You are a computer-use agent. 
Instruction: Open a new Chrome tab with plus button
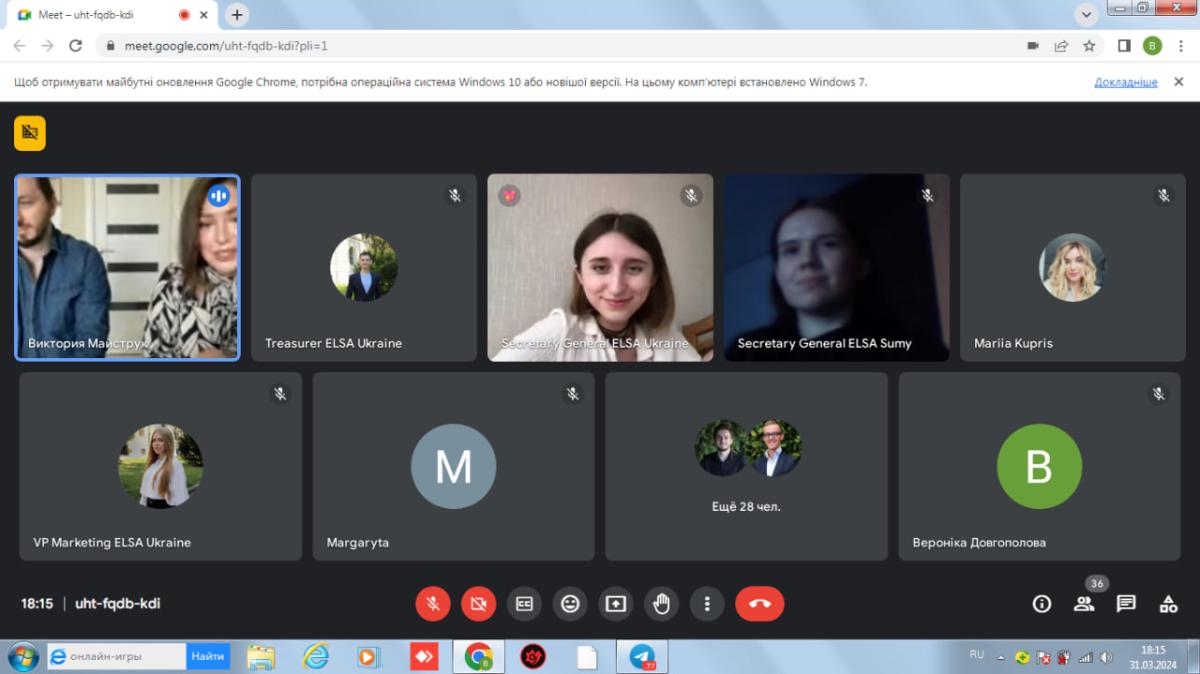237,15
